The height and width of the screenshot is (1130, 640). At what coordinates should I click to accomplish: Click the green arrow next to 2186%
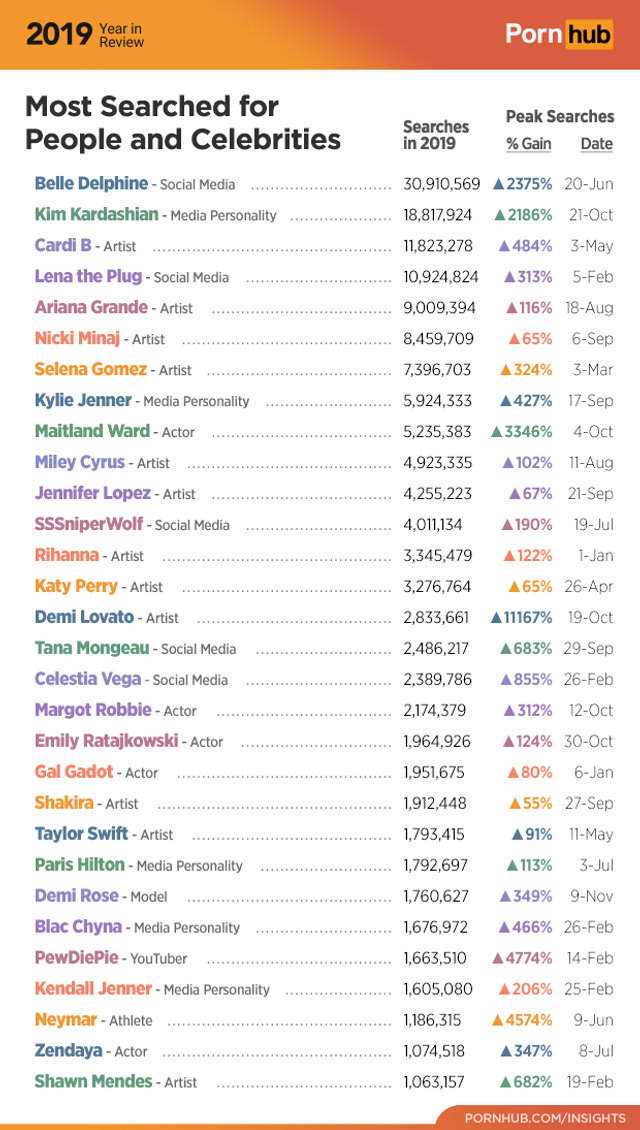tap(499, 215)
